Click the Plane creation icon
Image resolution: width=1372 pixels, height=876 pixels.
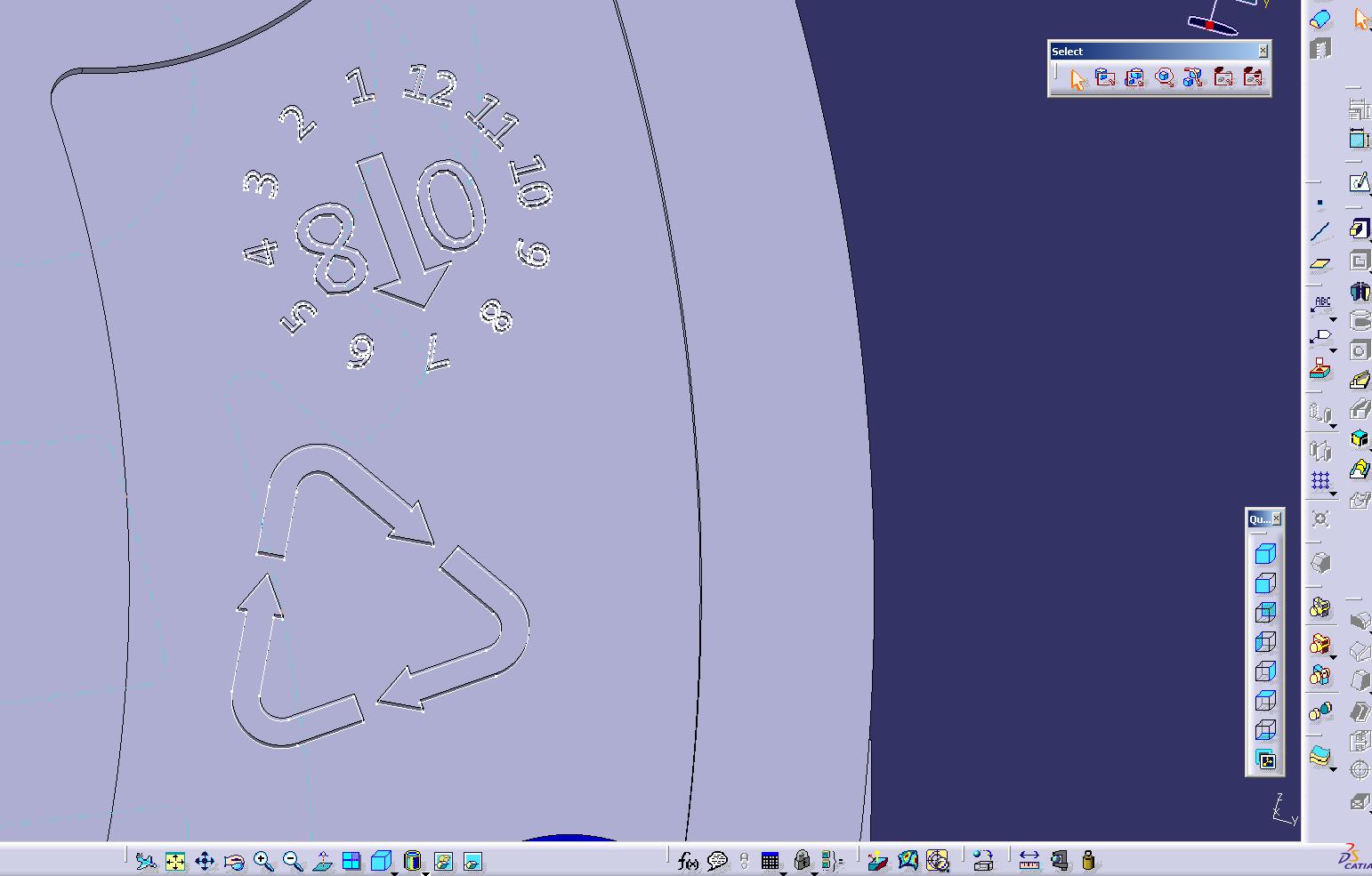coord(1320,264)
